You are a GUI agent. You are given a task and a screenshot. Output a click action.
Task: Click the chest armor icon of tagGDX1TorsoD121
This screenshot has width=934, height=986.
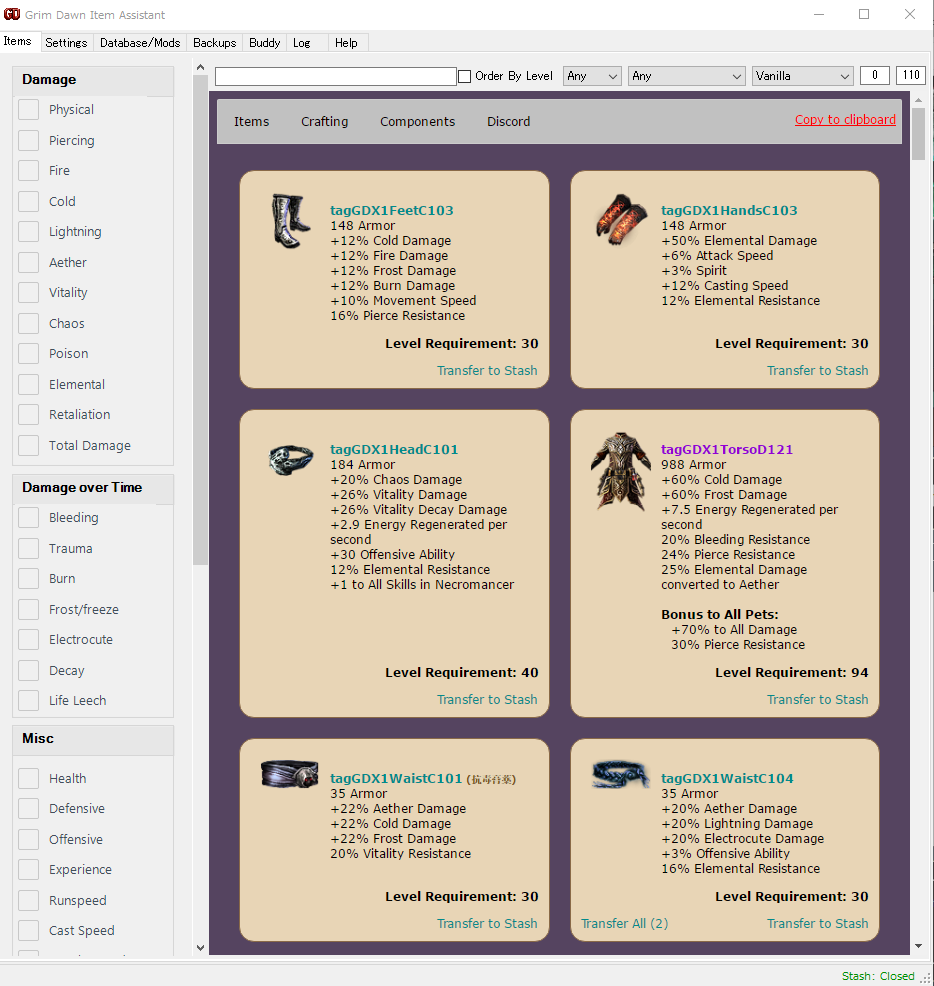pyautogui.click(x=620, y=470)
